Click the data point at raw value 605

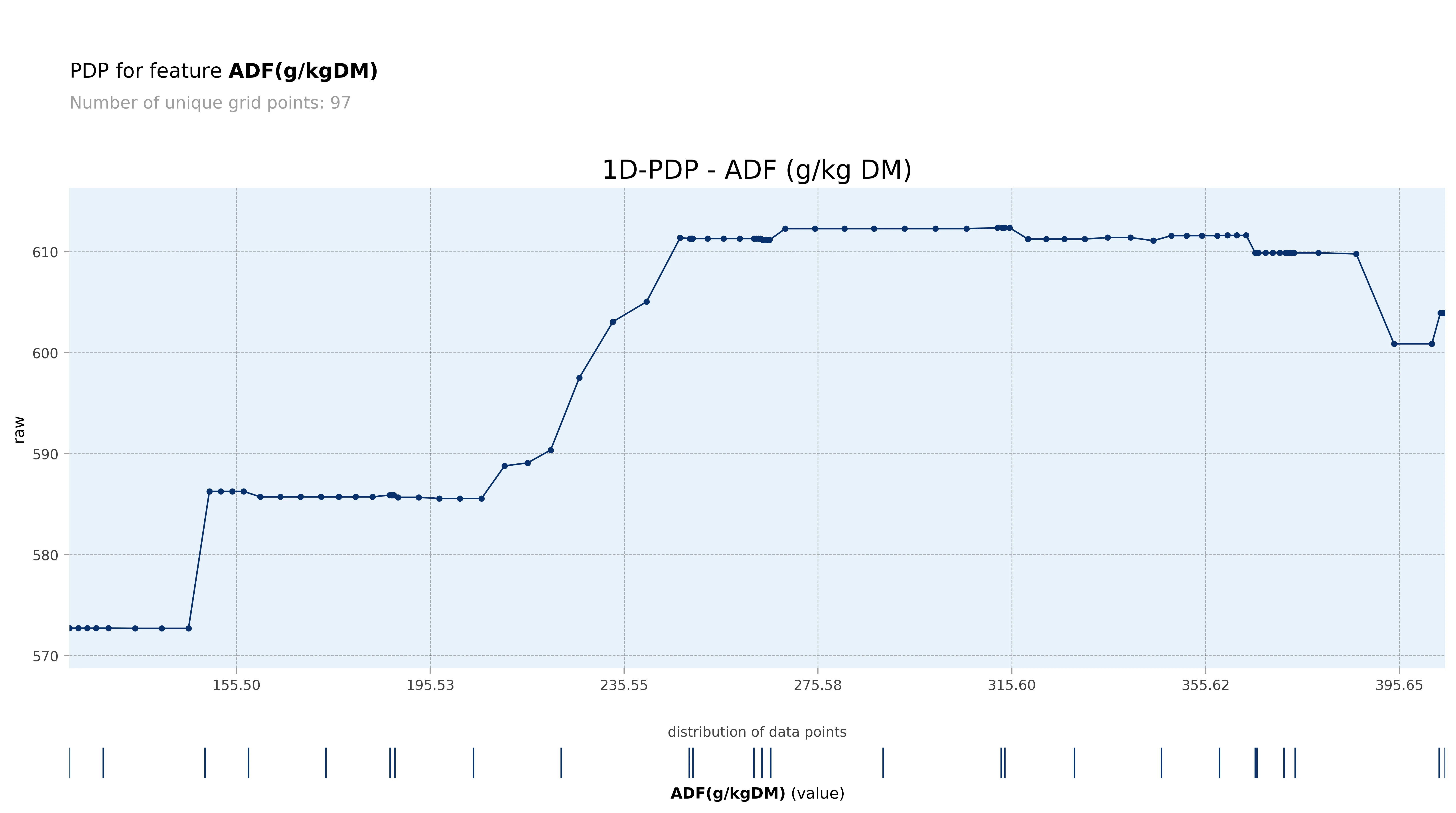pos(647,302)
